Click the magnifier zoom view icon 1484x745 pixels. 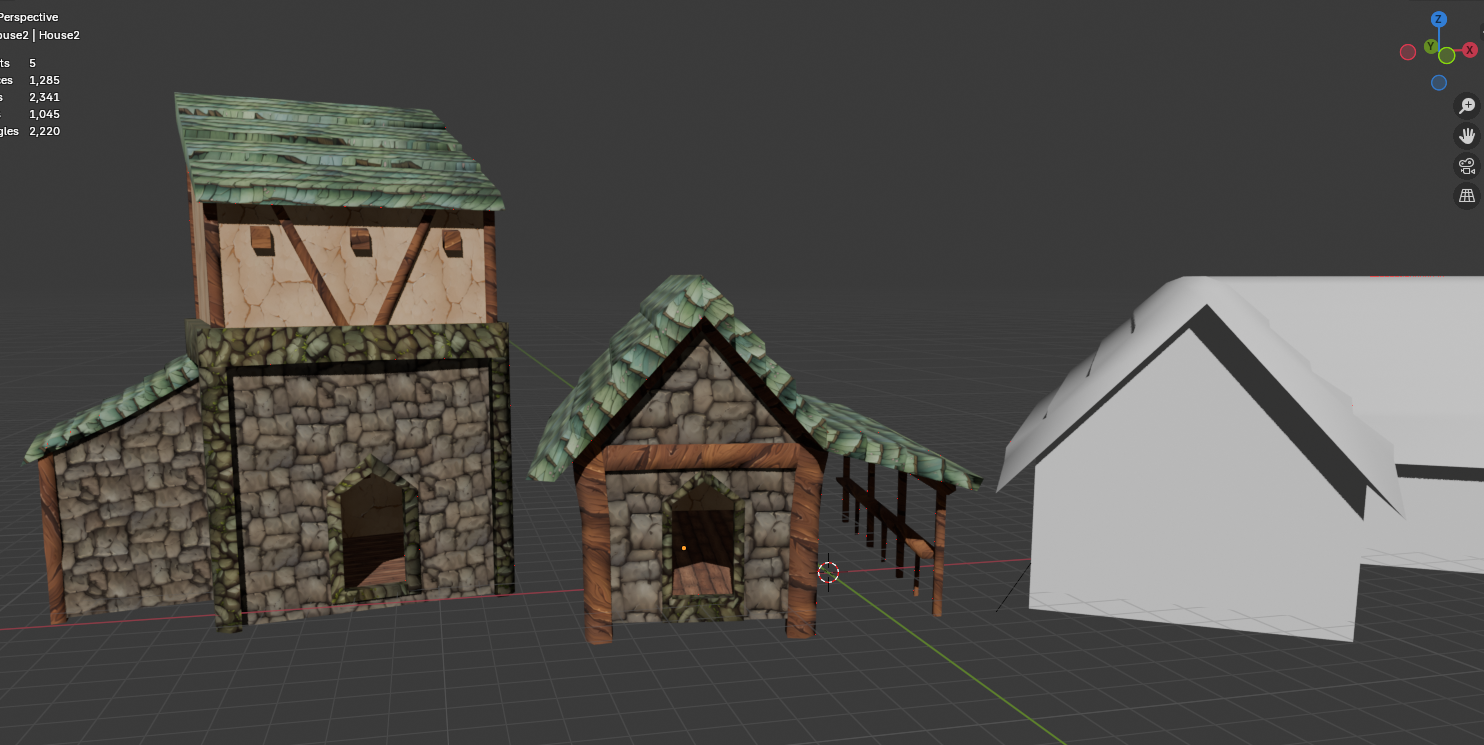pos(1467,106)
